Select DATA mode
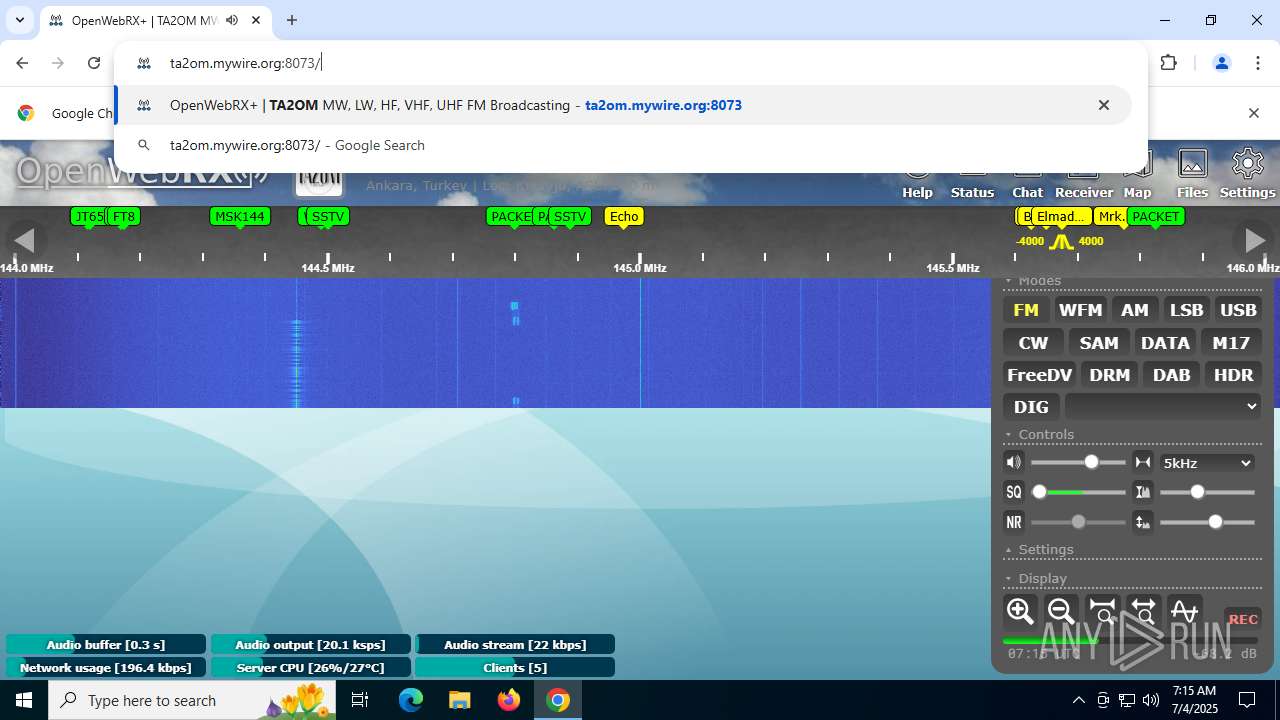 point(1165,343)
